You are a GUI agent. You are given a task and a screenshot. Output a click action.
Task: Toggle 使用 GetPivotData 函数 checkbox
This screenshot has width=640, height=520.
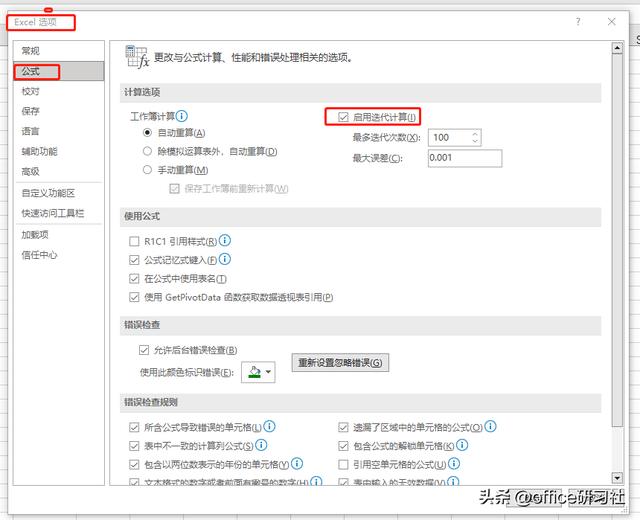click(134, 297)
